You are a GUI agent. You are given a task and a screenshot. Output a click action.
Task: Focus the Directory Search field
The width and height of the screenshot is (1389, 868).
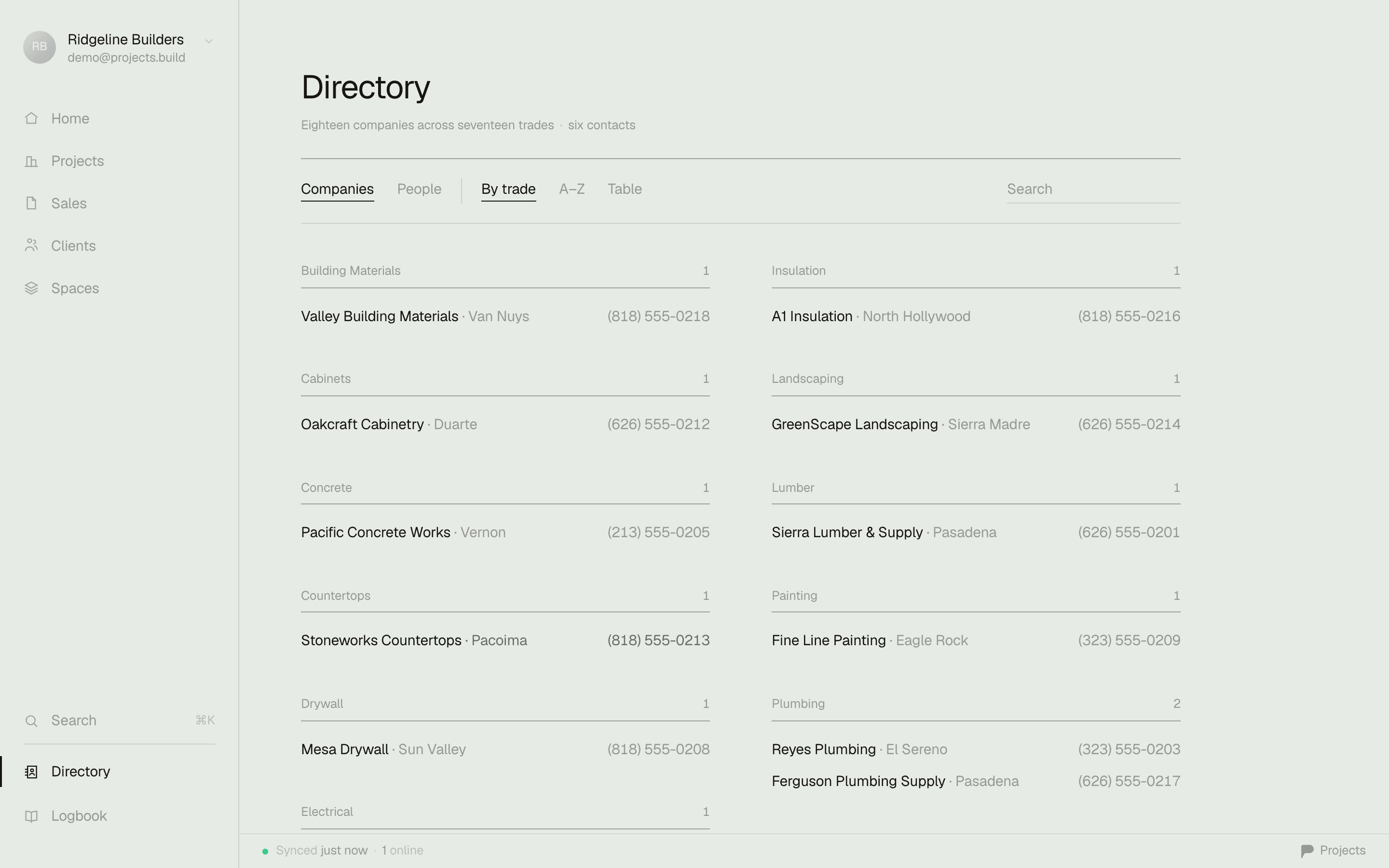point(1093,189)
